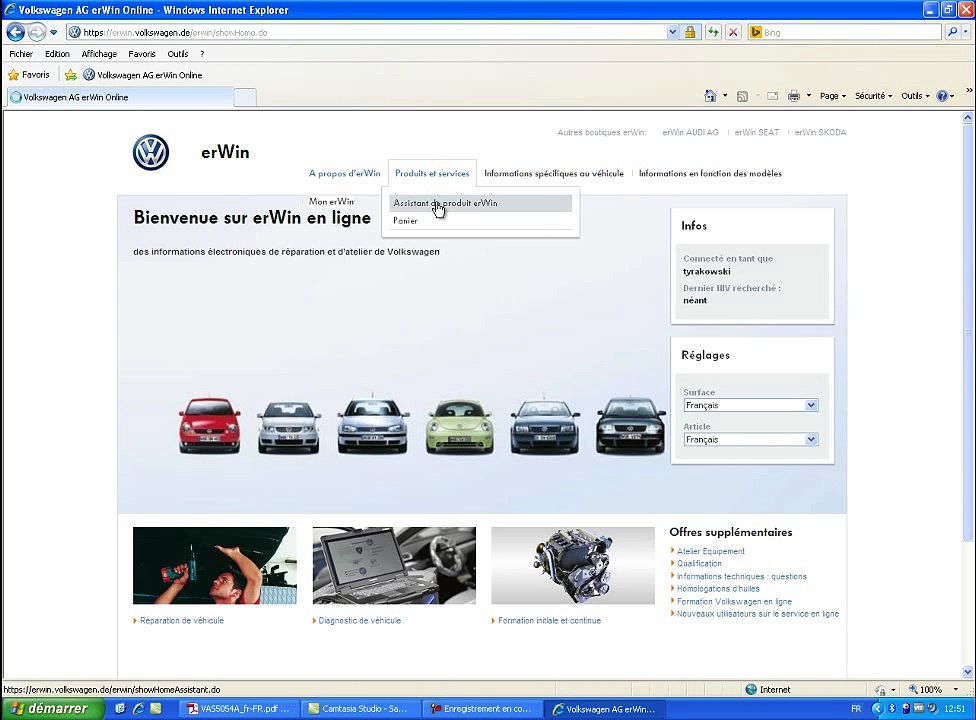
Task: Switch to Camtasia Studio taskbar window
Action: (359, 709)
